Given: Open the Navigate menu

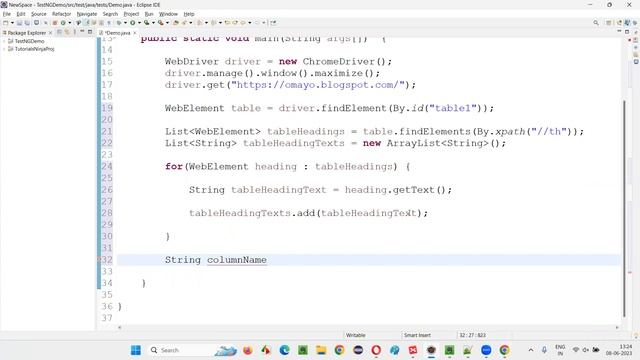Looking at the screenshot, I should pos(87,14).
